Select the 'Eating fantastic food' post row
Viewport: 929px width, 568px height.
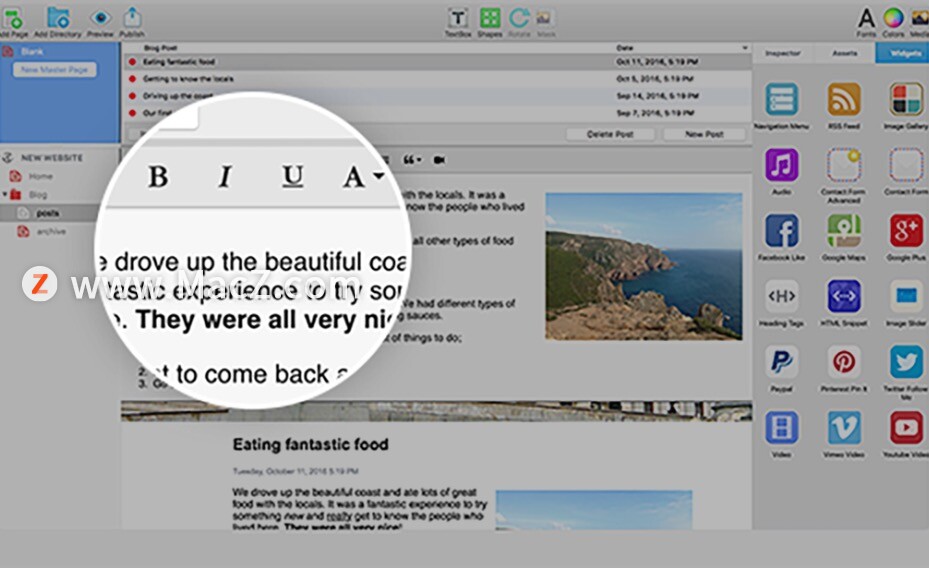(437, 62)
